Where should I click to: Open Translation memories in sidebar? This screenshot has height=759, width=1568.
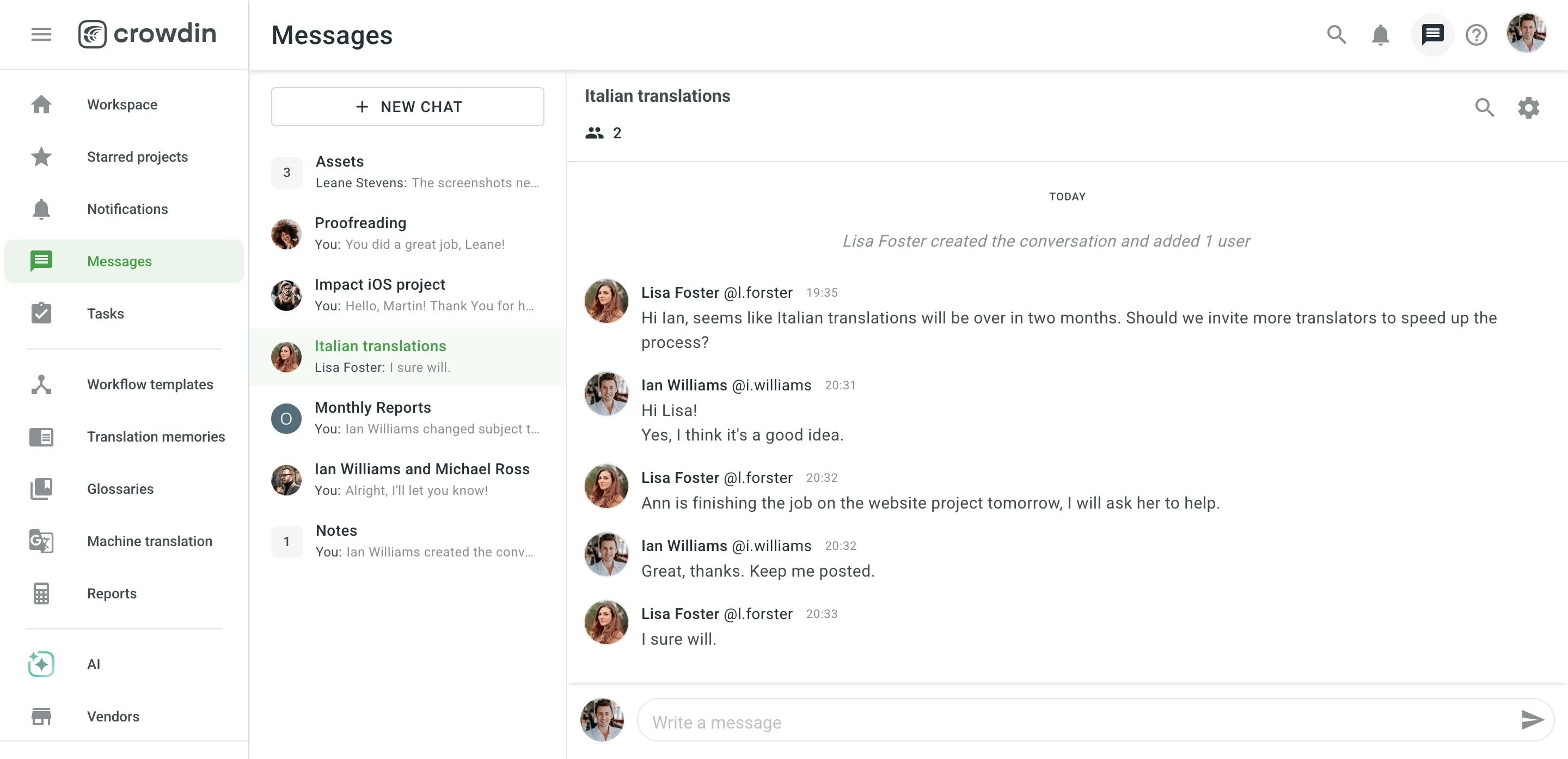pos(155,437)
